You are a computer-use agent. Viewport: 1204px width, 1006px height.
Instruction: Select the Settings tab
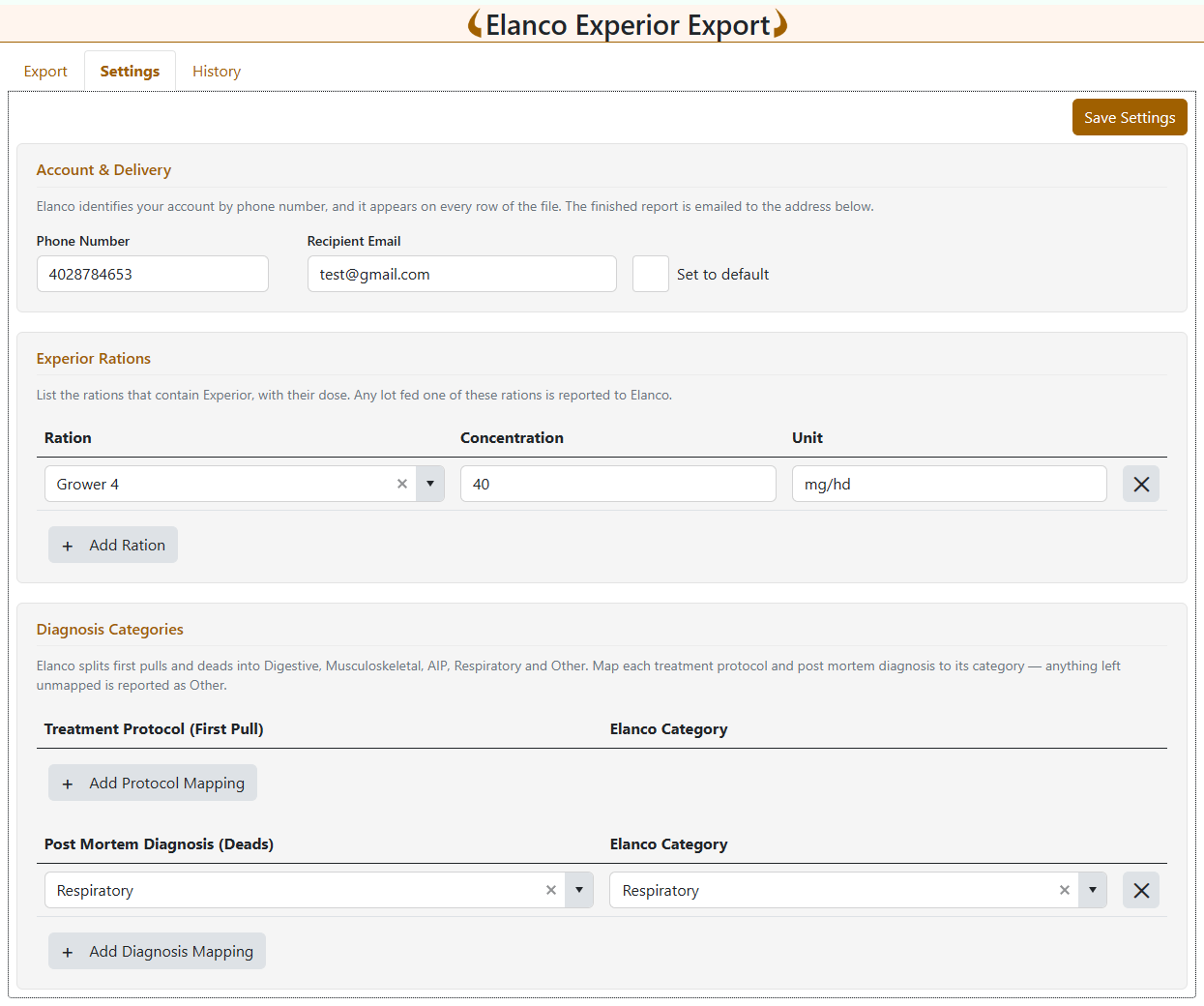pos(130,72)
